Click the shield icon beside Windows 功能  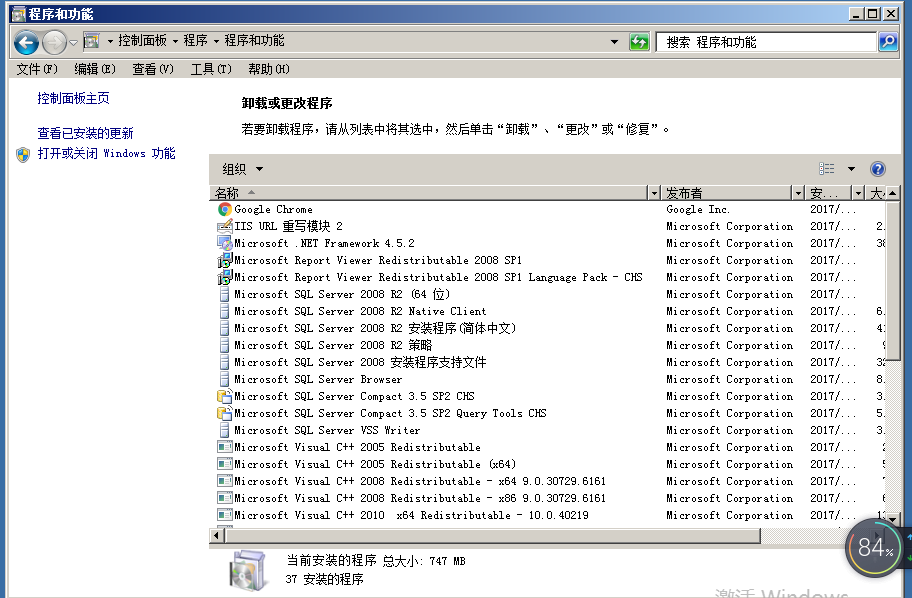click(23, 154)
